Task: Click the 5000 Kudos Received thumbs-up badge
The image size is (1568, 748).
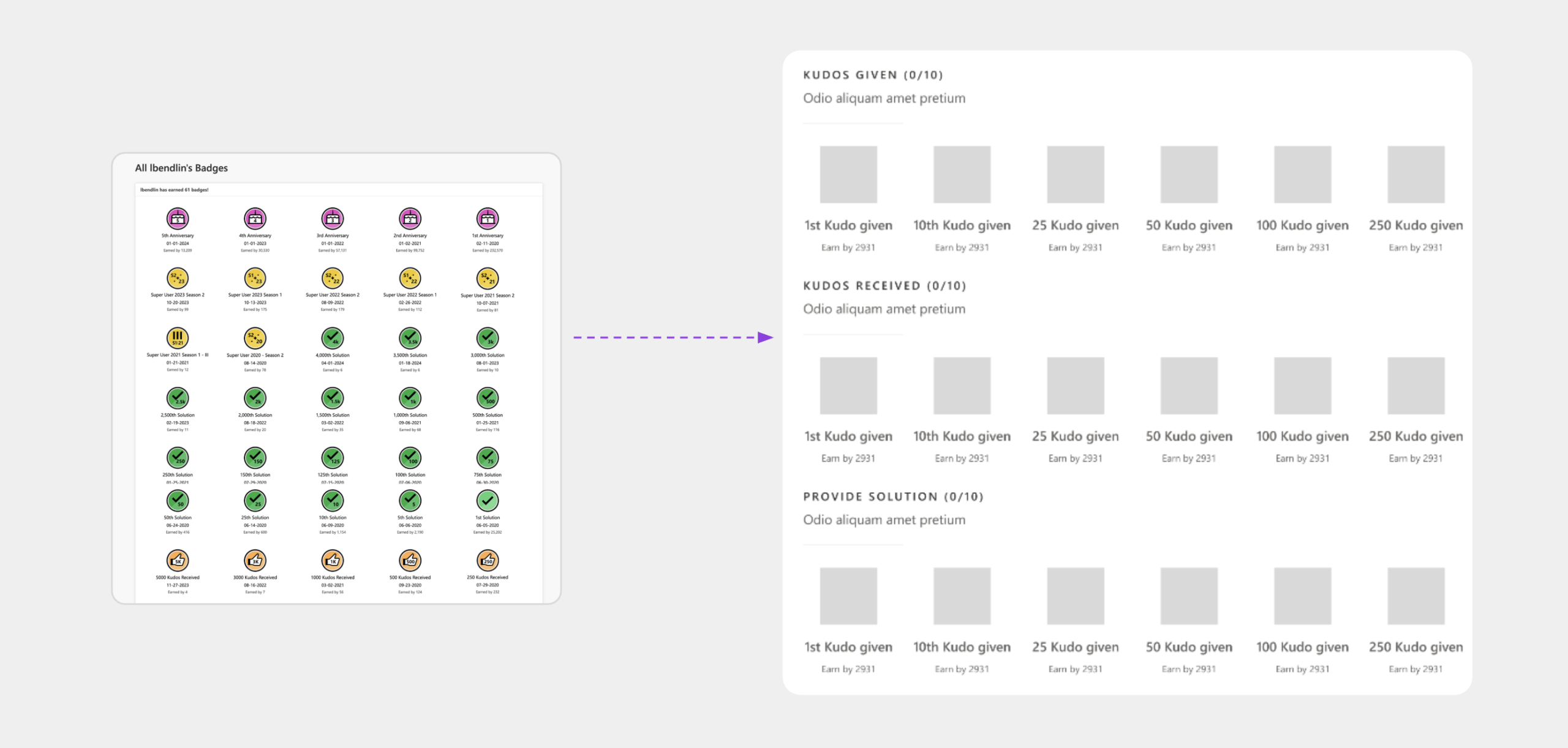Action: click(178, 560)
